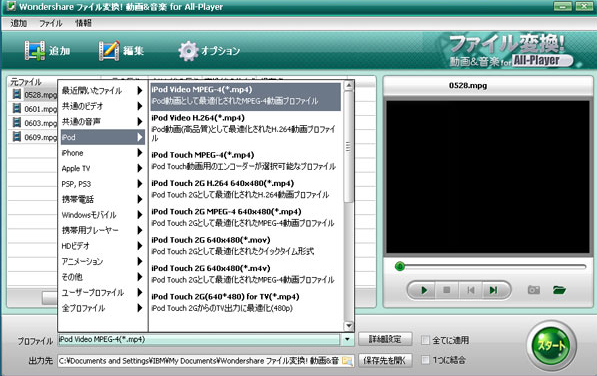Screen dimensions: 597x376
Task: Choose iPod Touch 2G MPEG-4 640x480(*.mp4)
Action: point(246,217)
